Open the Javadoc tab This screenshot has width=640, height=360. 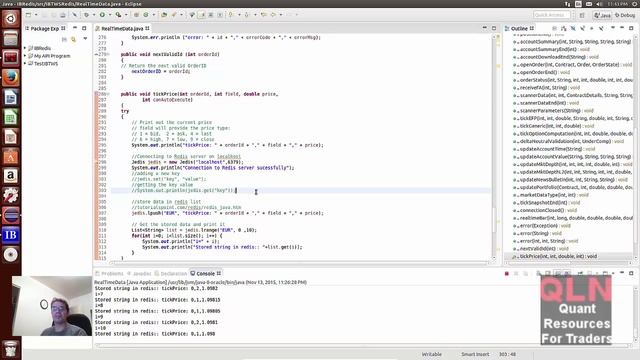click(x=139, y=273)
